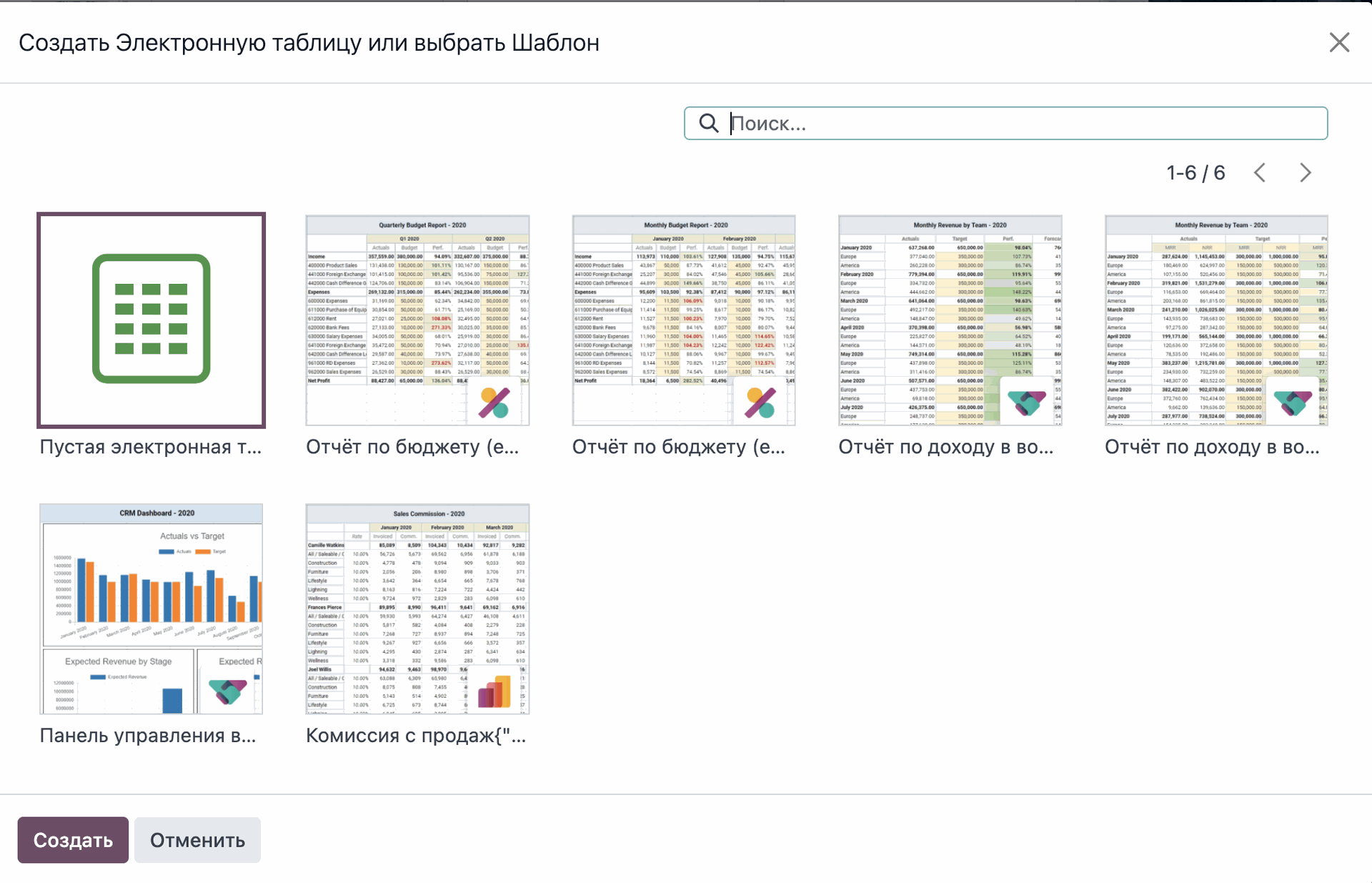Go to next page of templates
1372x883 pixels.
tap(1305, 172)
